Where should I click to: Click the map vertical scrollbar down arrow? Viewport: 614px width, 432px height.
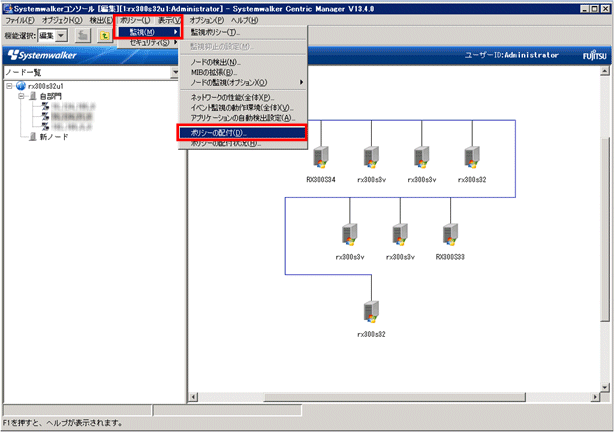pos(605,387)
